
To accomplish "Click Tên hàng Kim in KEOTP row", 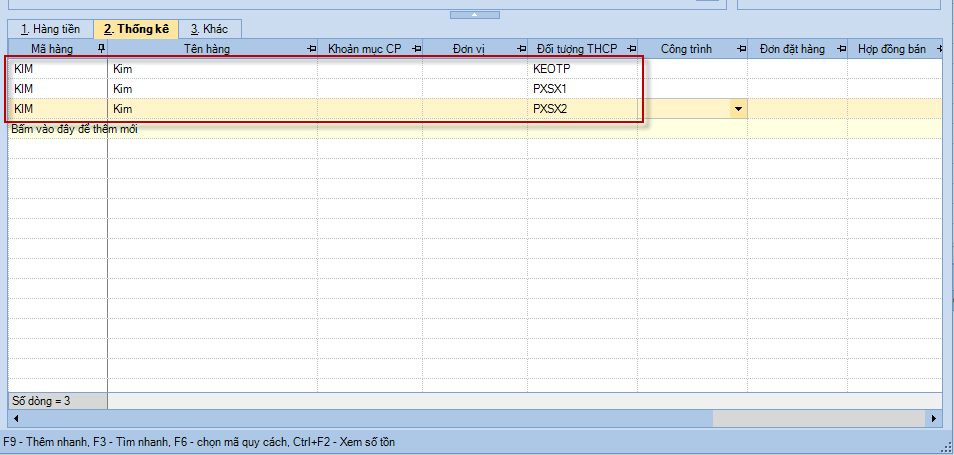I will [212, 69].
